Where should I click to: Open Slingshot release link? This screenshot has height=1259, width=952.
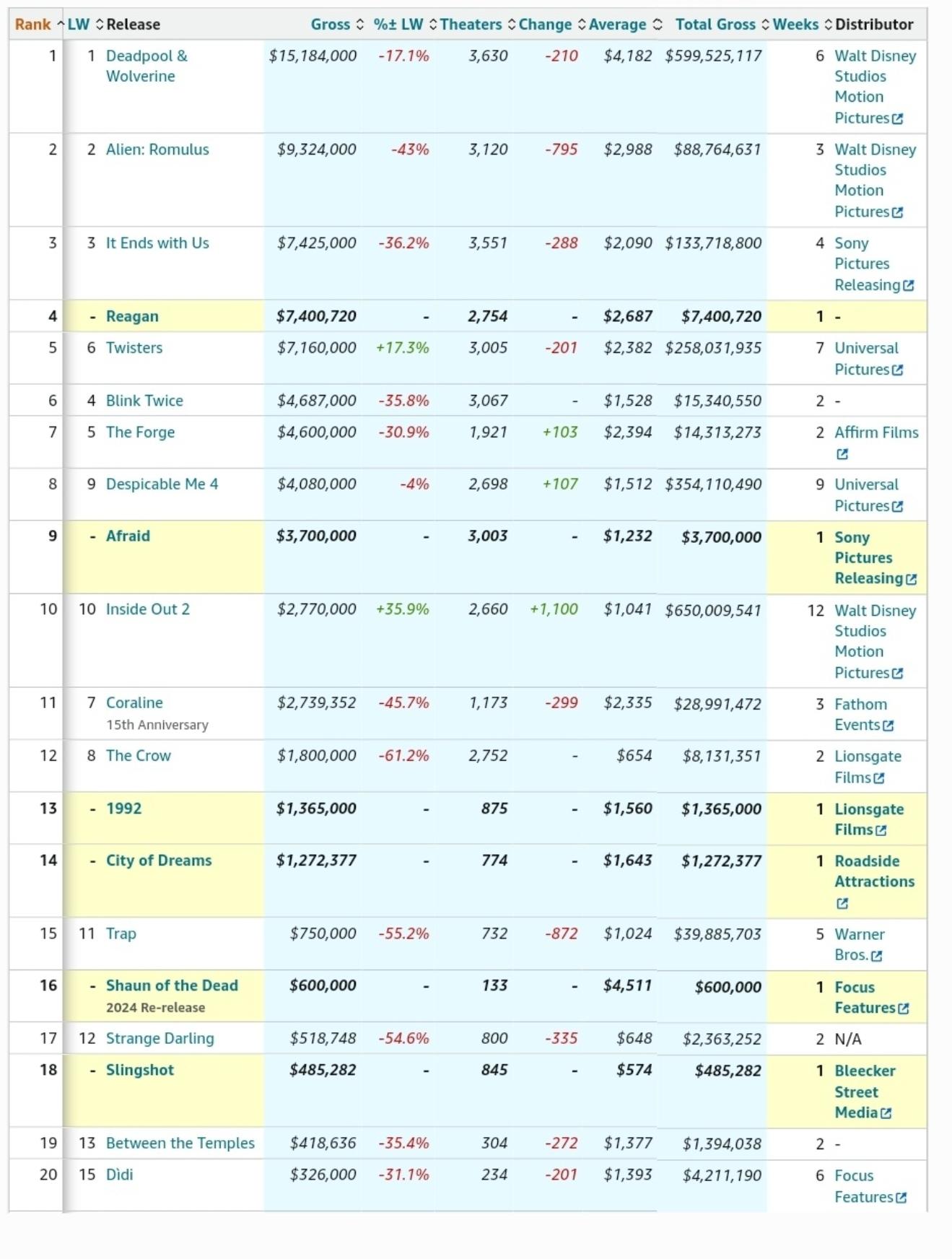click(x=140, y=1071)
